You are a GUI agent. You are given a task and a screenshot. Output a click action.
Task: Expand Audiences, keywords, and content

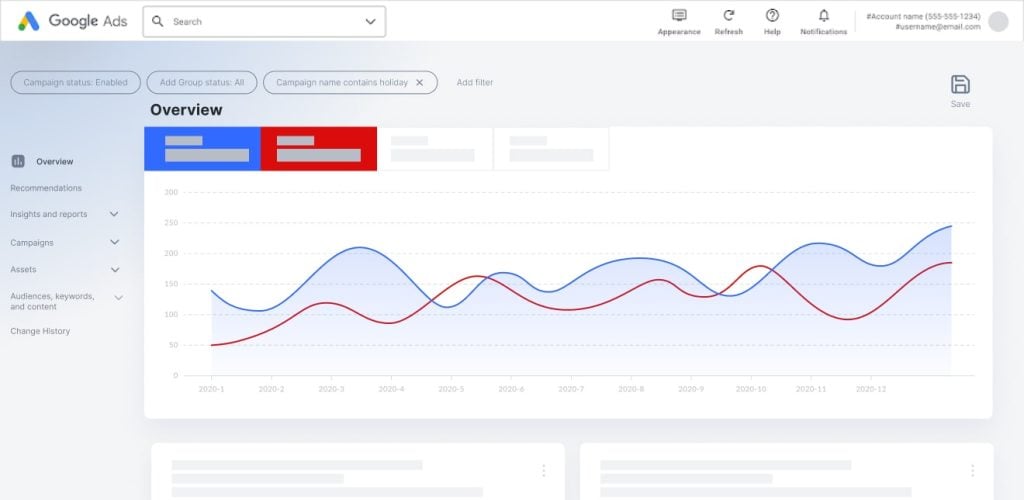119,298
